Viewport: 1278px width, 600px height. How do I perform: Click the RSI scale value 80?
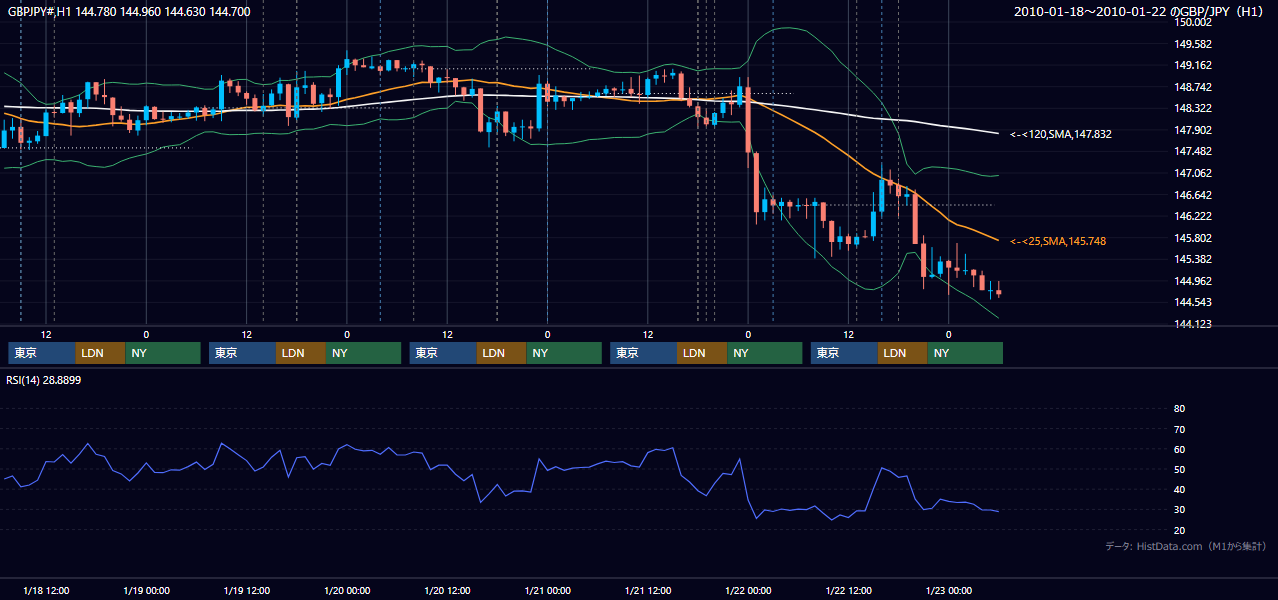point(1179,409)
